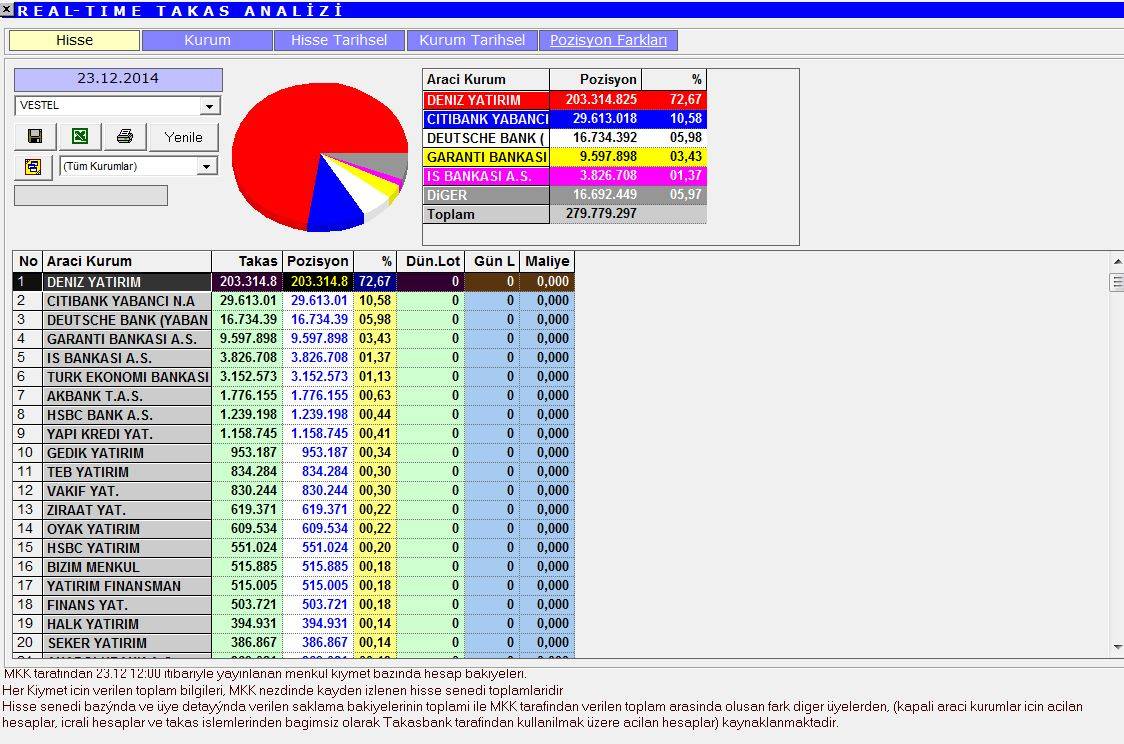The width and height of the screenshot is (1124, 744).
Task: Click the blue CITIBANK YABANCI legend entry
Action: point(487,119)
